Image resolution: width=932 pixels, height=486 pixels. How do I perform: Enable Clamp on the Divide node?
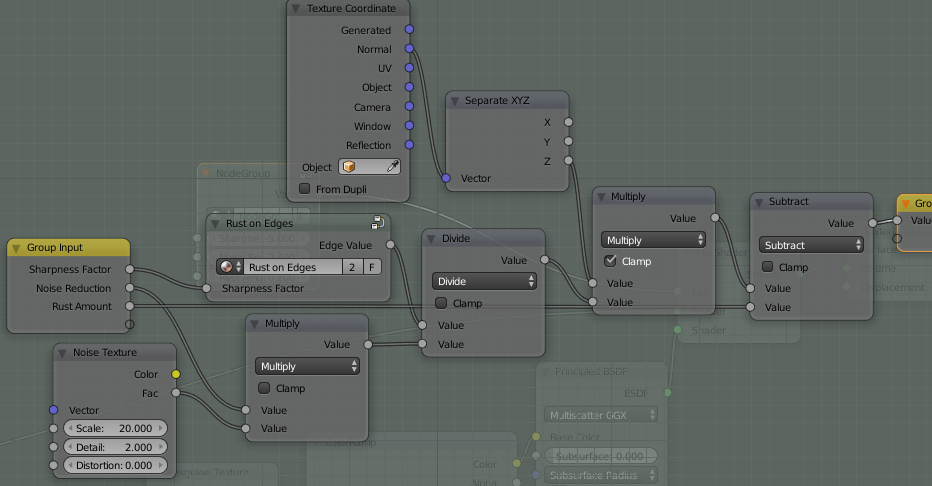pos(441,303)
